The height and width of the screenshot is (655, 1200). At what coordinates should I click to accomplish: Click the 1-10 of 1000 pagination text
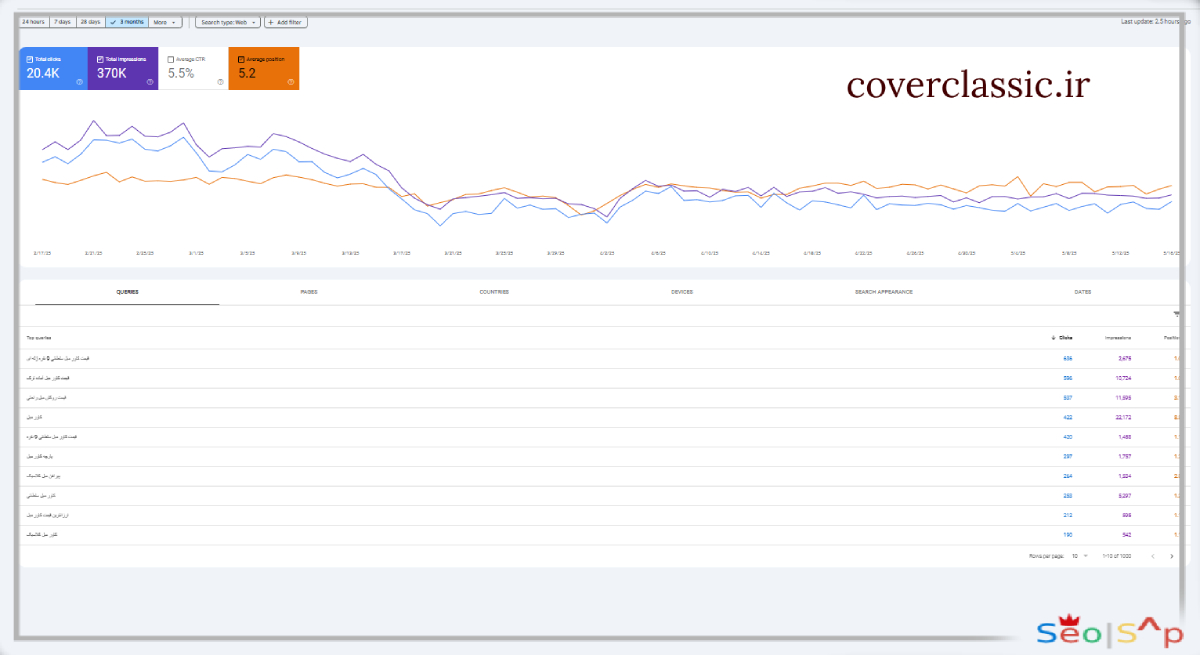(1118, 555)
